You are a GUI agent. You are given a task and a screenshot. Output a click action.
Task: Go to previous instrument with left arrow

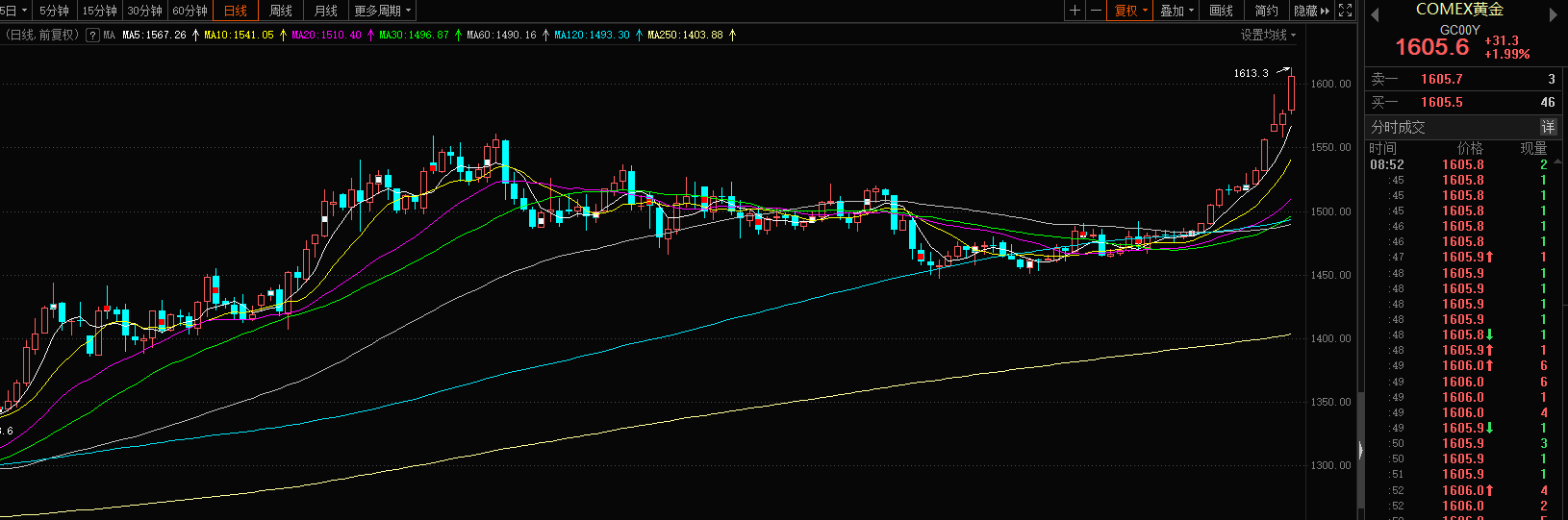pyautogui.click(x=1375, y=14)
